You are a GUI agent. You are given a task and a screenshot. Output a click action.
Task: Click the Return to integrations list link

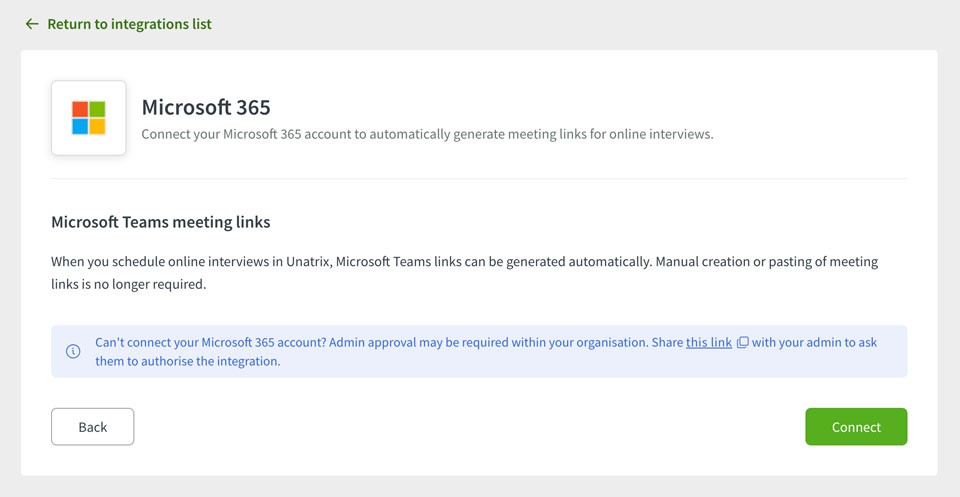[x=118, y=24]
